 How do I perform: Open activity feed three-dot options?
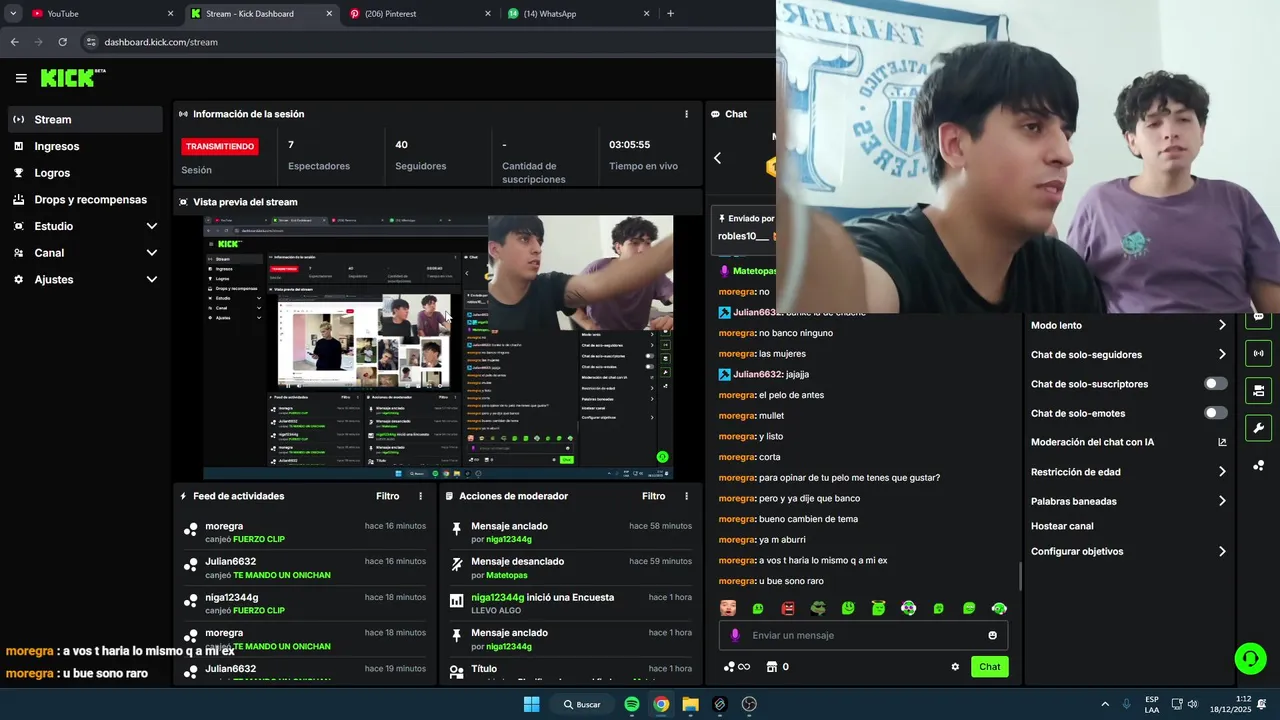pyautogui.click(x=420, y=496)
